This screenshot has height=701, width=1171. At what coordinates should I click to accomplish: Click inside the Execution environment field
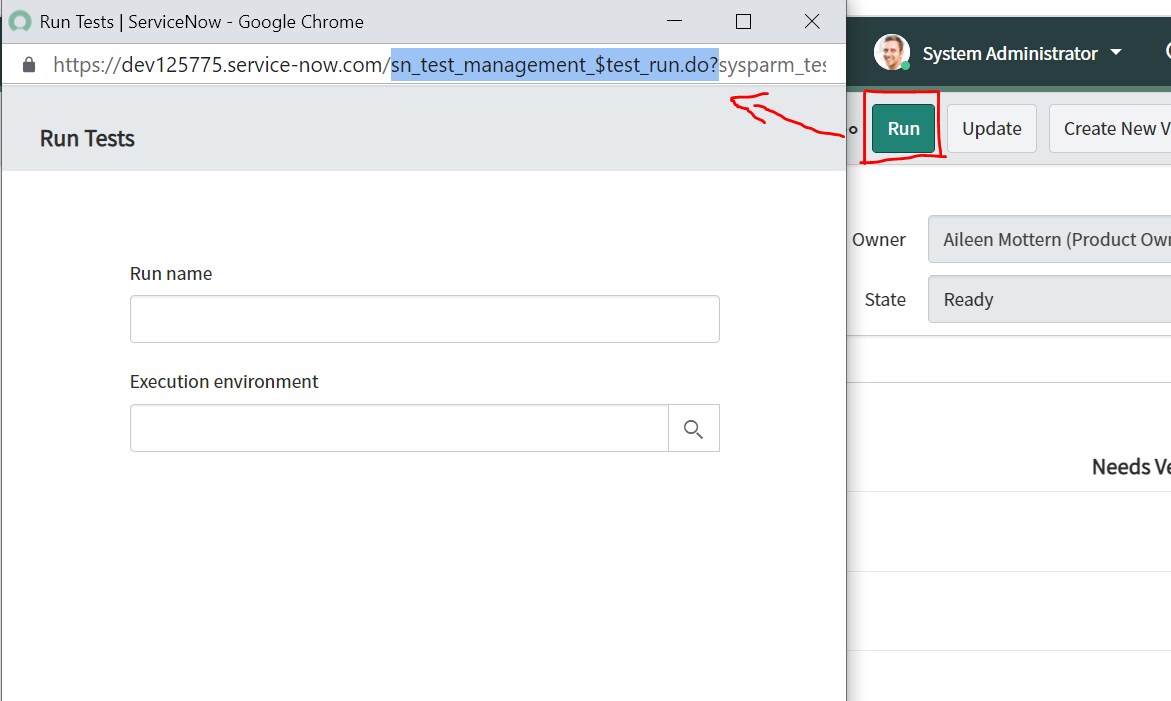[x=398, y=427]
